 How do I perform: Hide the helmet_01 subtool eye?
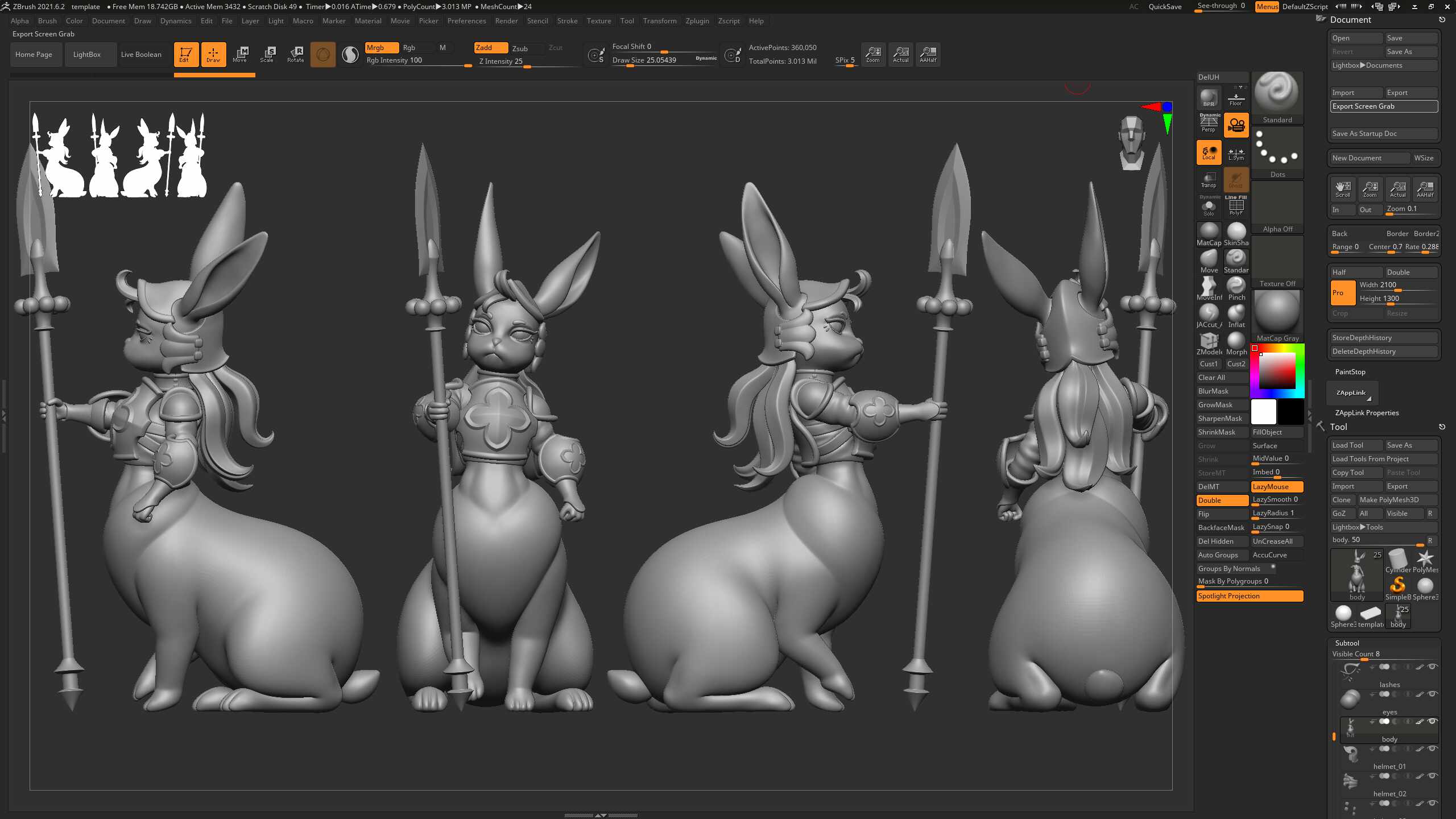tap(1433, 748)
